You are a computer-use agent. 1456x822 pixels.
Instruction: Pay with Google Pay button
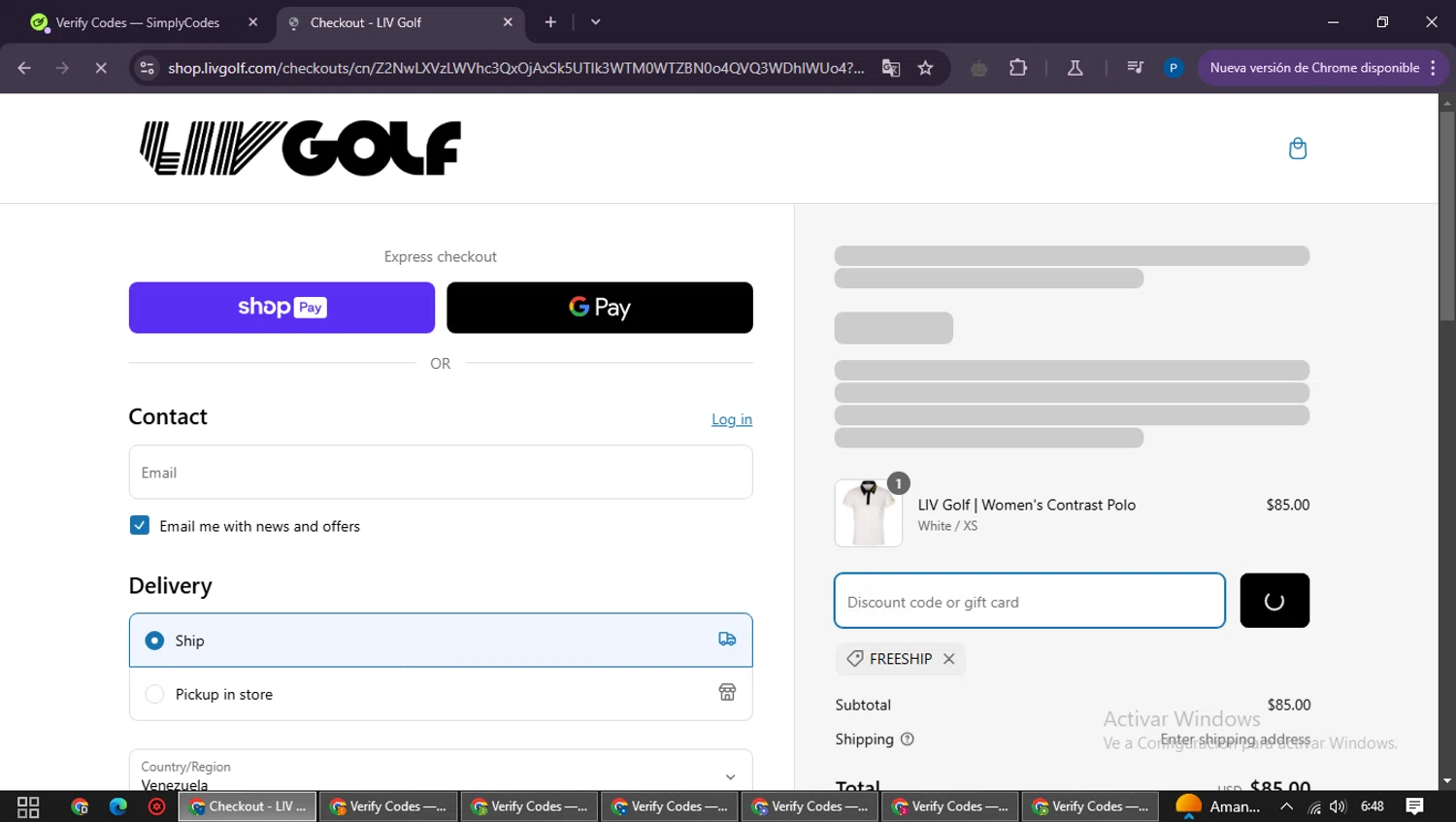(x=599, y=308)
